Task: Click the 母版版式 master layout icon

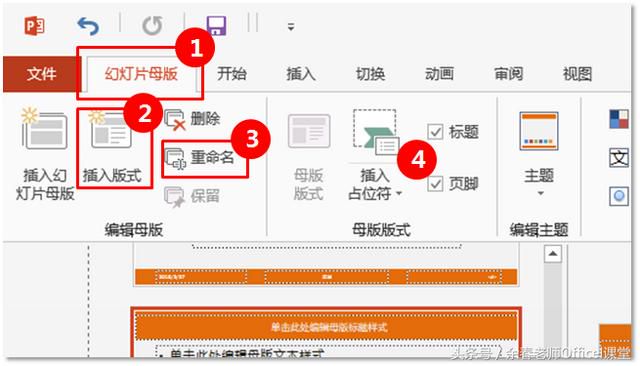Action: pyautogui.click(x=309, y=131)
